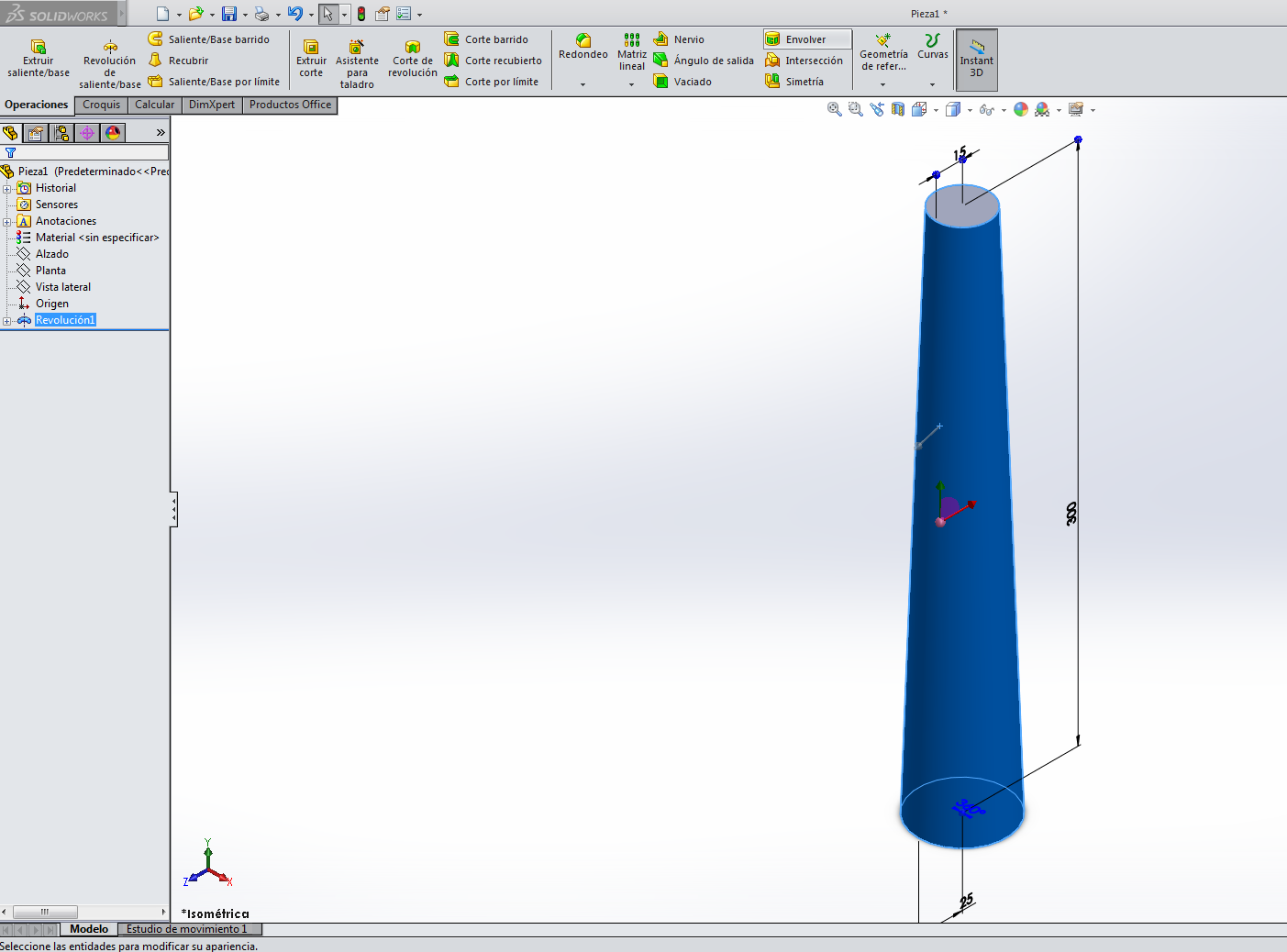Switch to the DimXpert tab
The width and height of the screenshot is (1287, 952).
click(212, 105)
